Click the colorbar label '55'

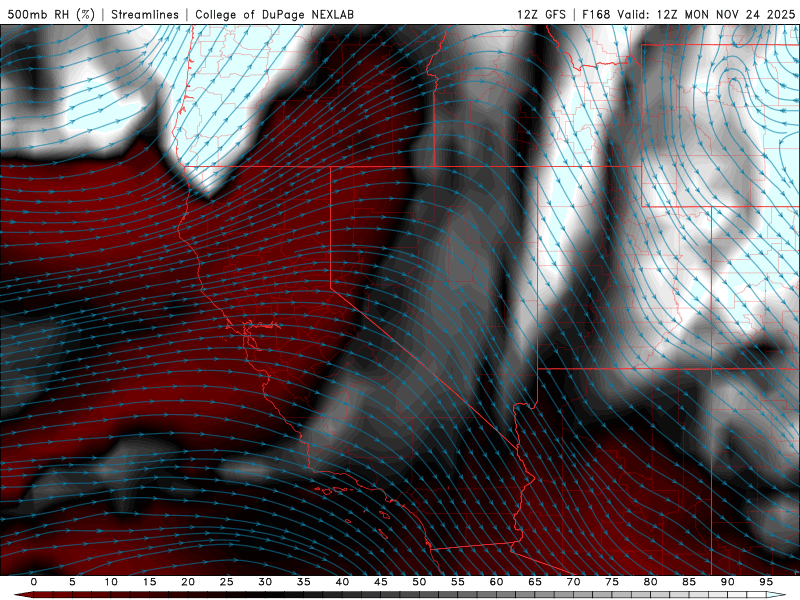pos(458,582)
